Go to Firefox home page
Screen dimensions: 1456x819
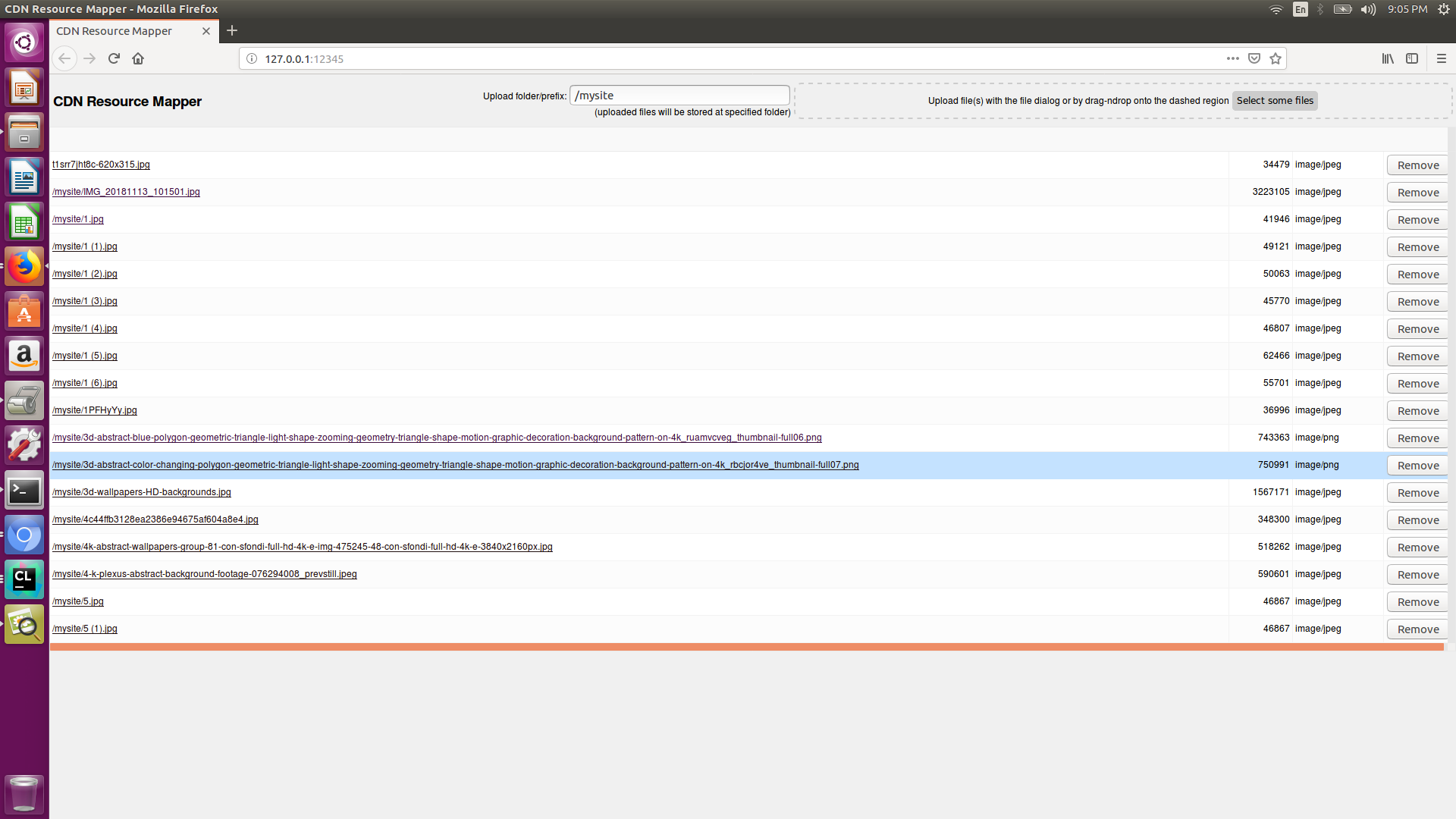click(138, 58)
